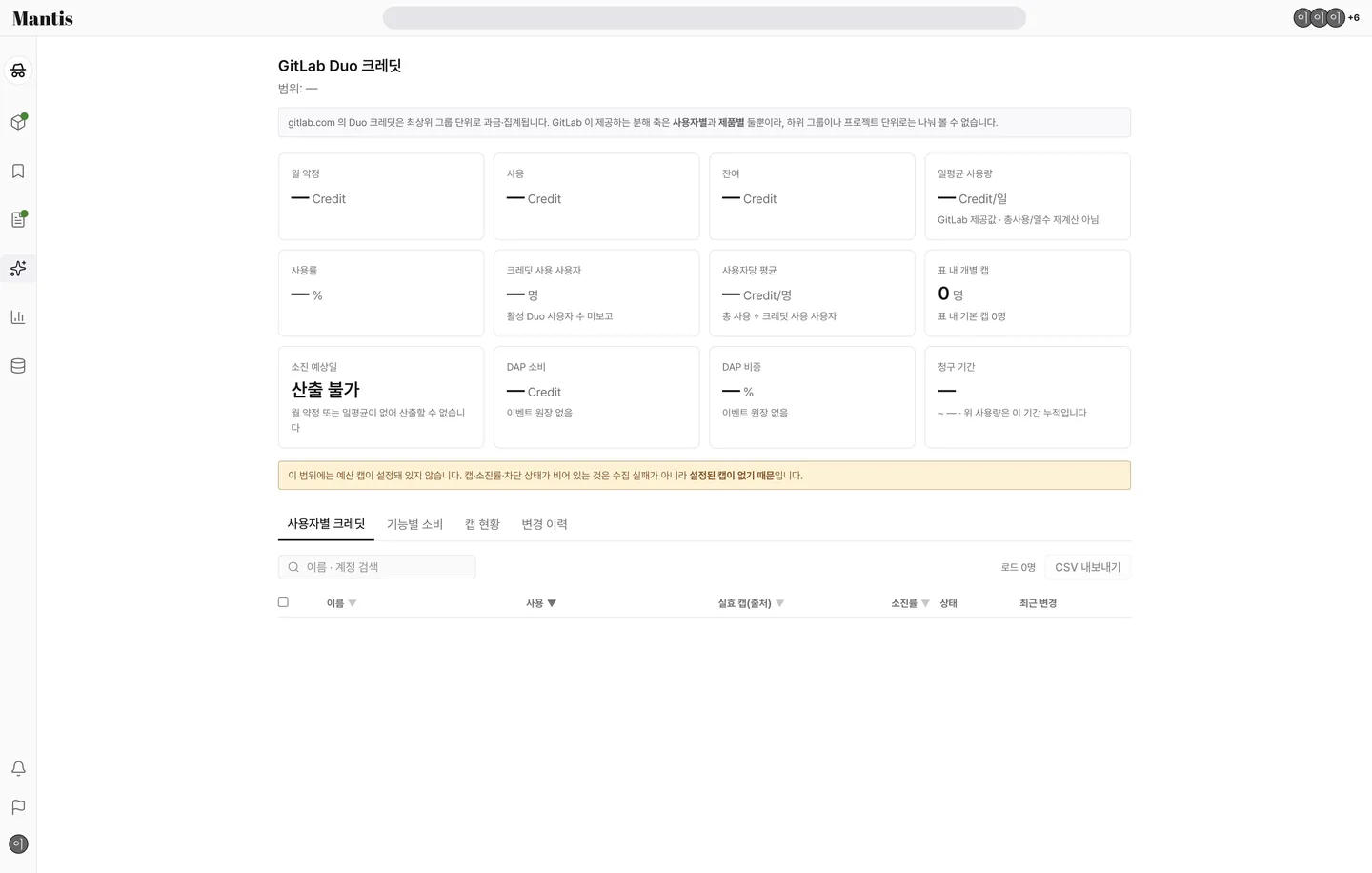Viewport: 1372px width, 873px height.
Task: Open the 변경 이력 tab
Action: click(544, 524)
